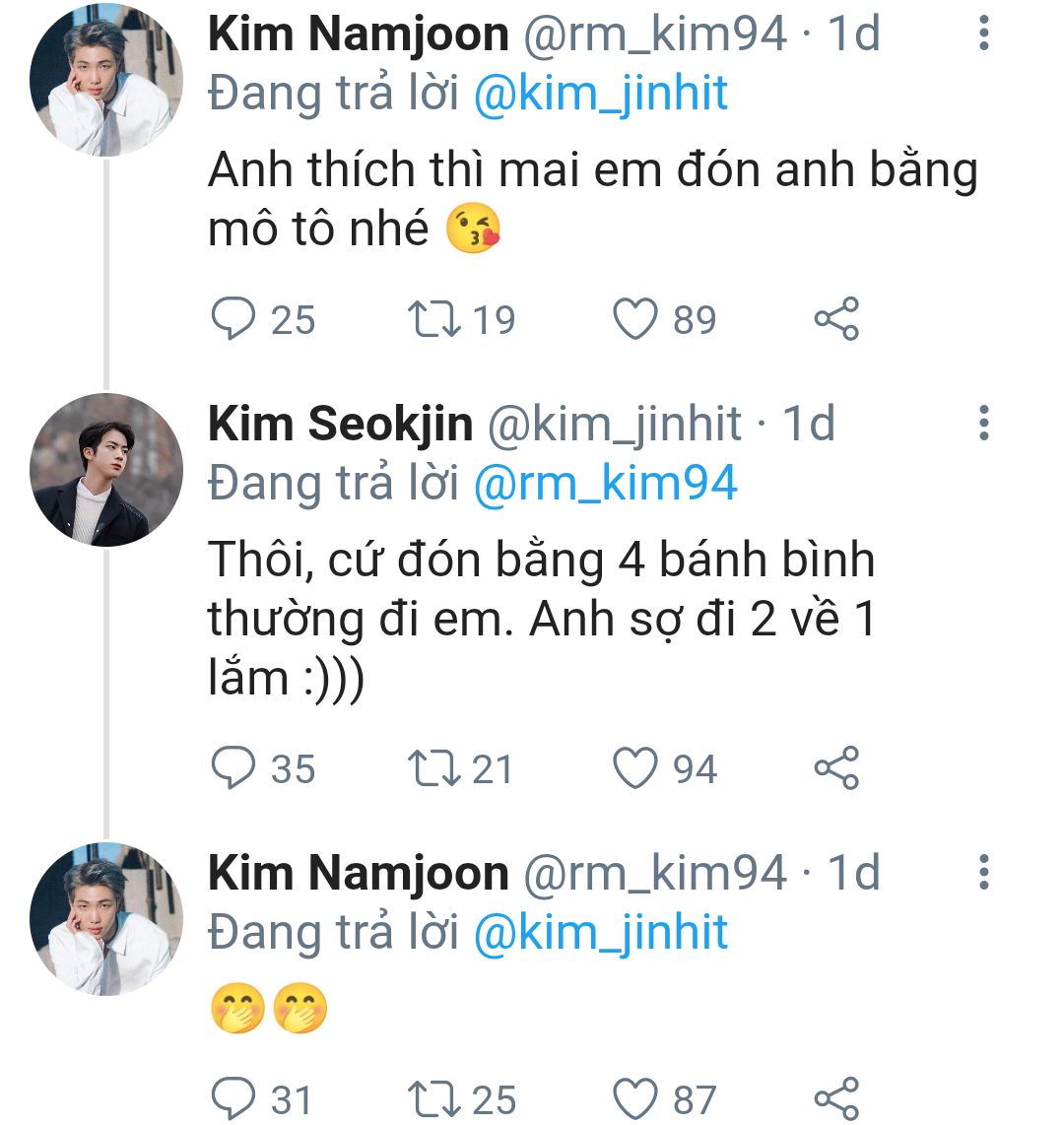Share Kim Seokjin's tweet
The width and height of the screenshot is (1064, 1125).
[836, 768]
